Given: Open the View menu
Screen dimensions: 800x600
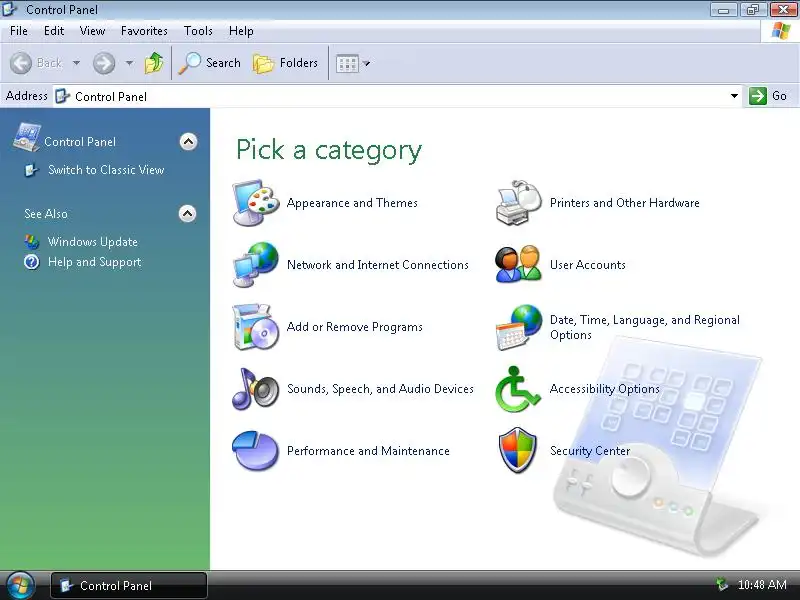Looking at the screenshot, I should pyautogui.click(x=92, y=31).
